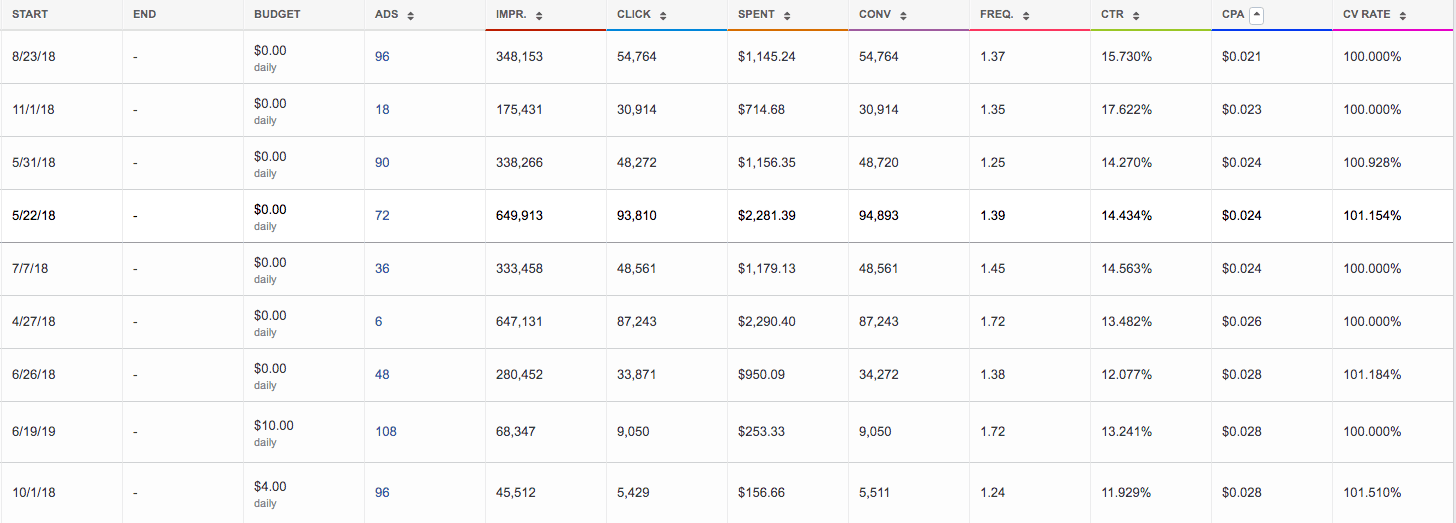Select the BUDGET column header
The width and height of the screenshot is (1456, 523).
coord(277,15)
